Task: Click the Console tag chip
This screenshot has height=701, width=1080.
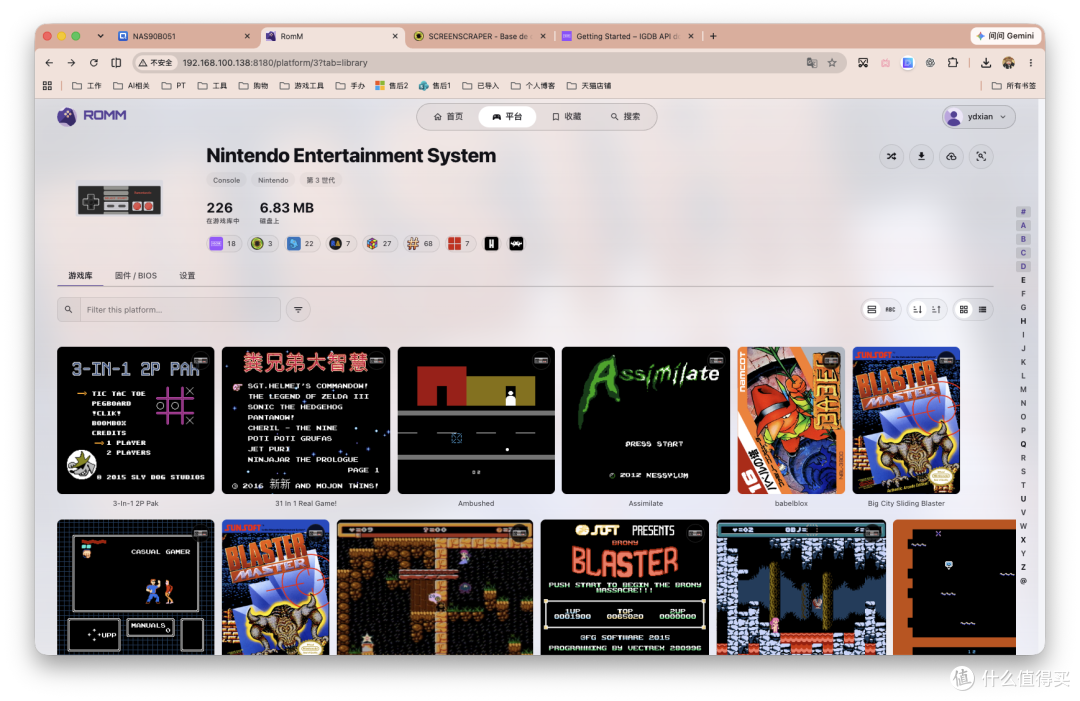Action: tap(227, 180)
